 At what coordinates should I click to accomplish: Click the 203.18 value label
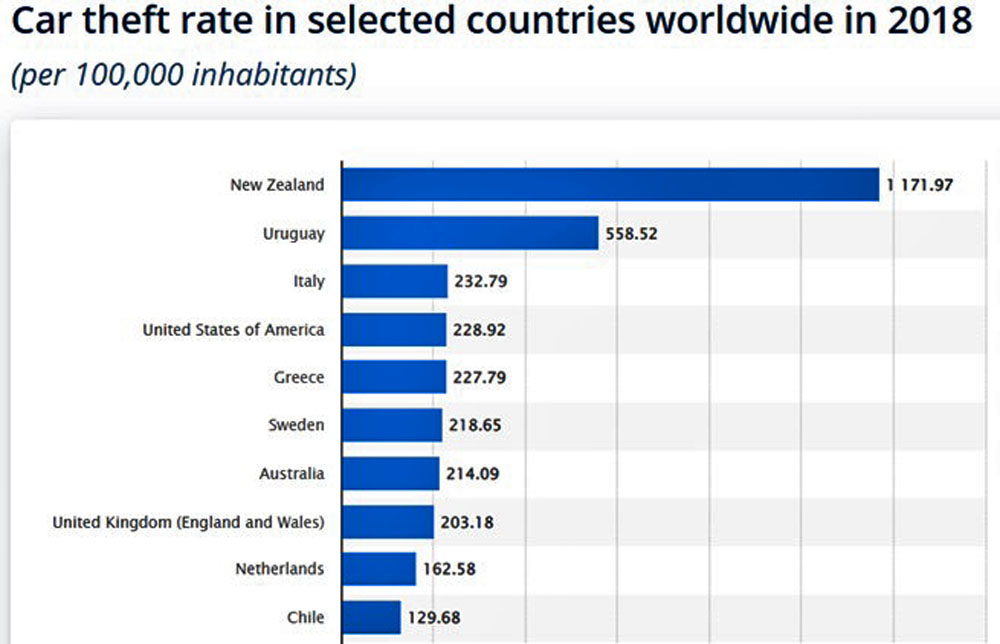coord(467,522)
